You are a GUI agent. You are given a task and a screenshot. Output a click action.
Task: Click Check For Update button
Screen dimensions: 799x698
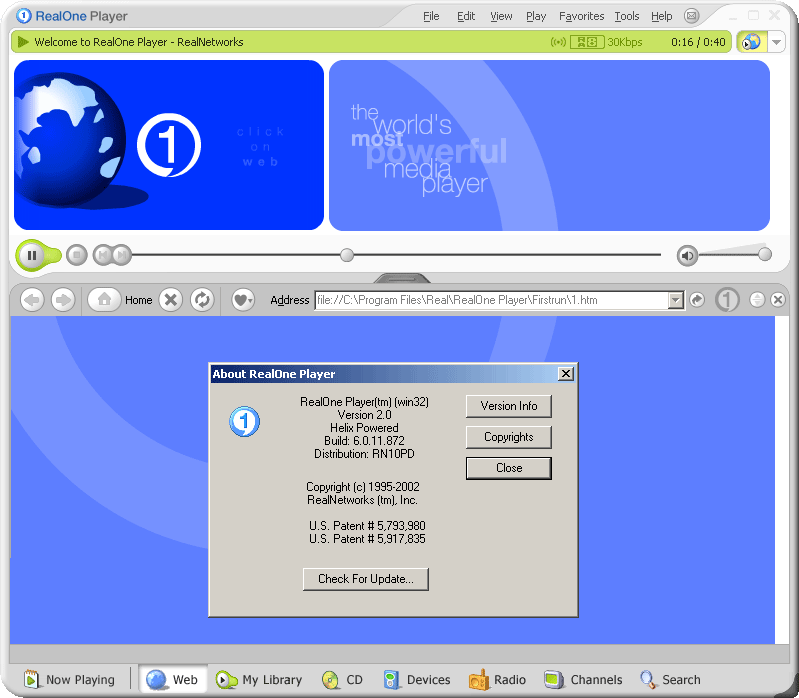click(366, 579)
